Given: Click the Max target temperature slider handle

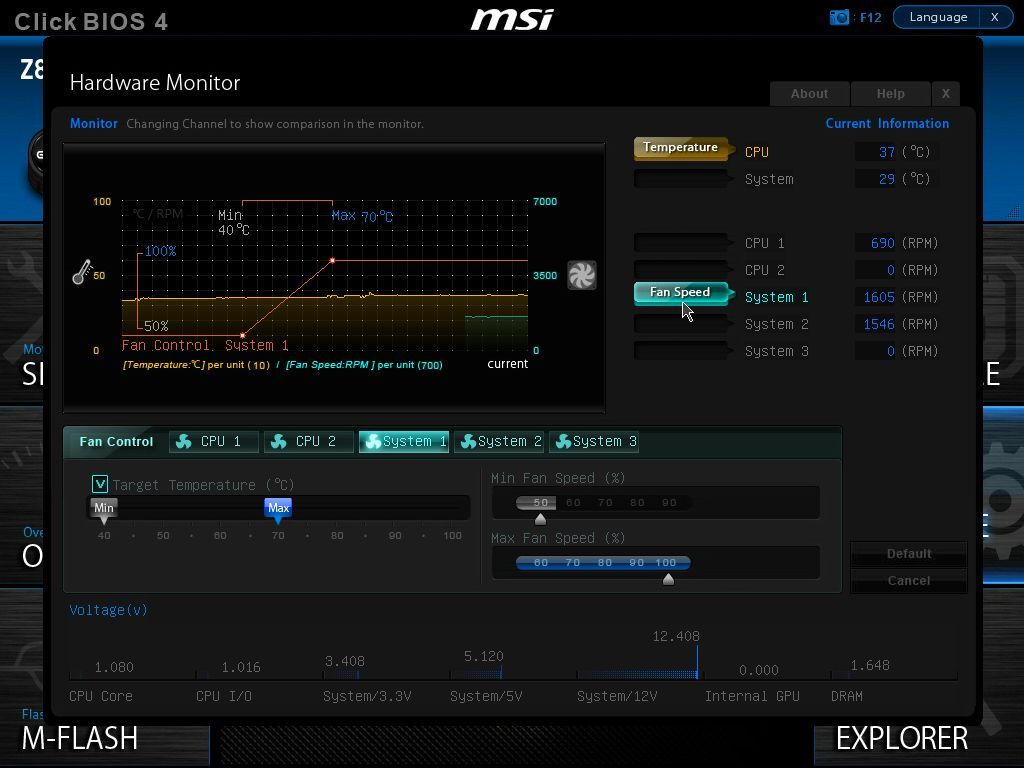Looking at the screenshot, I should tap(278, 510).
